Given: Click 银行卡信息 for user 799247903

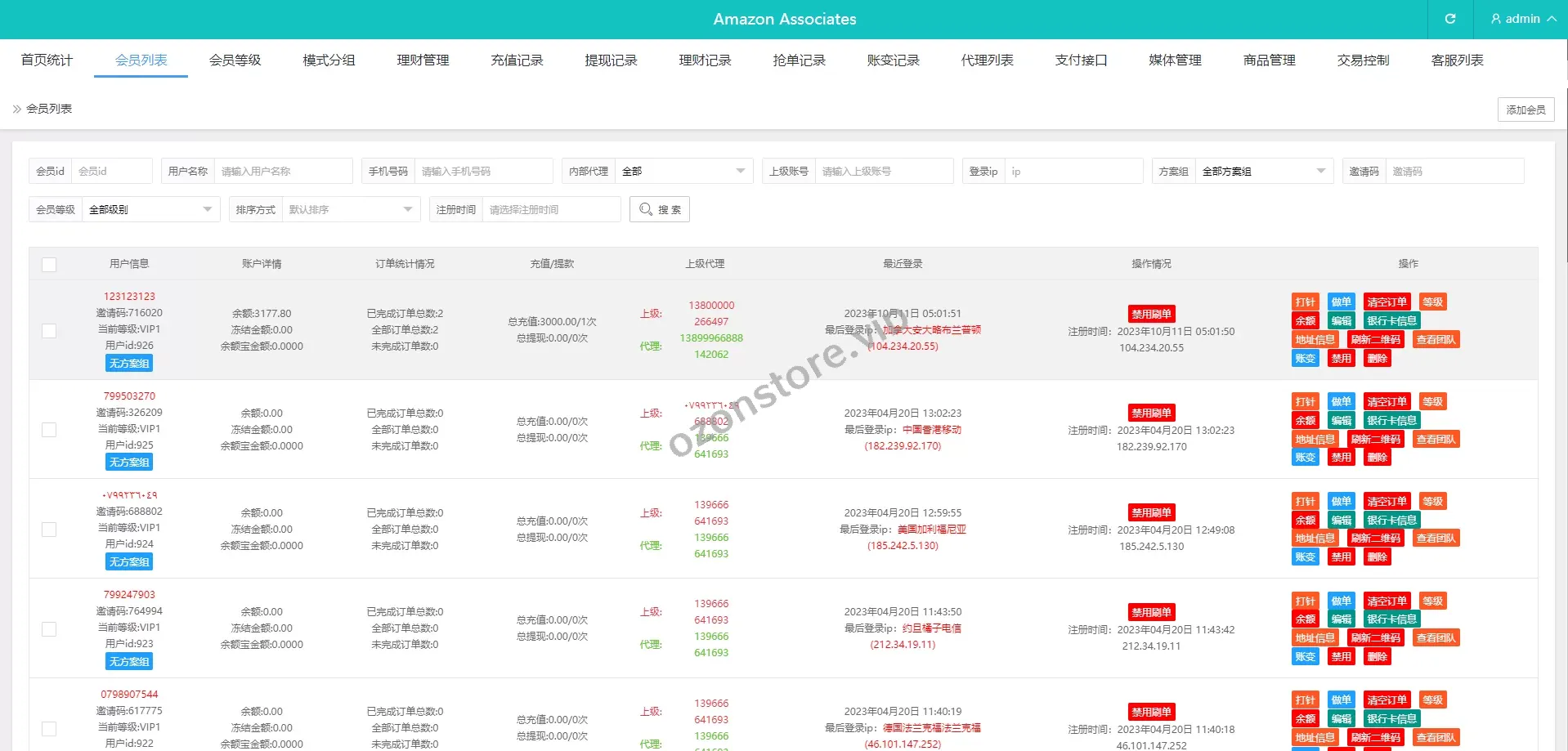Looking at the screenshot, I should pos(1391,619).
